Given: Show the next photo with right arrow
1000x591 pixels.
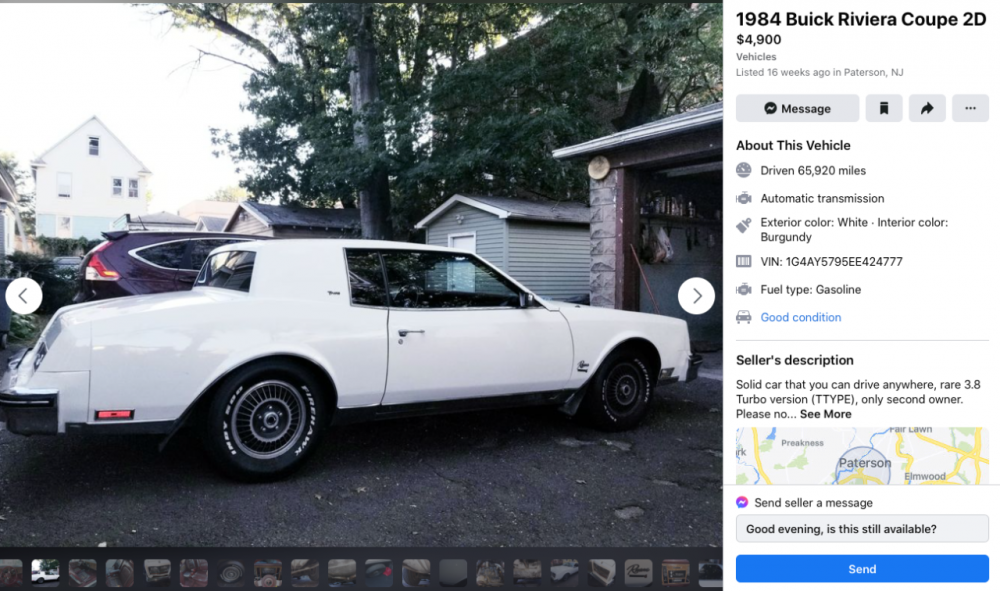Looking at the screenshot, I should click(x=696, y=296).
